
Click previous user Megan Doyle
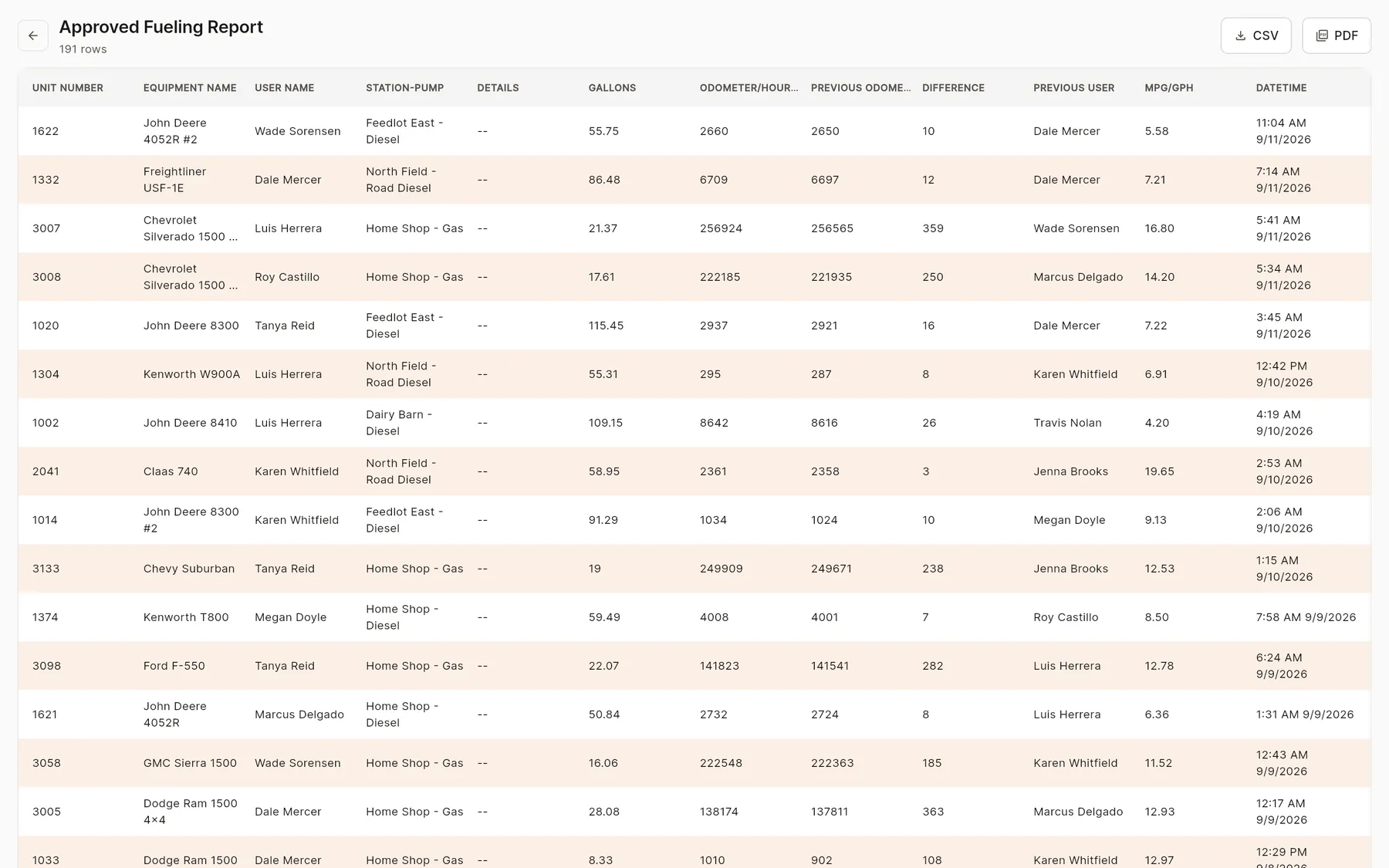[1070, 520]
